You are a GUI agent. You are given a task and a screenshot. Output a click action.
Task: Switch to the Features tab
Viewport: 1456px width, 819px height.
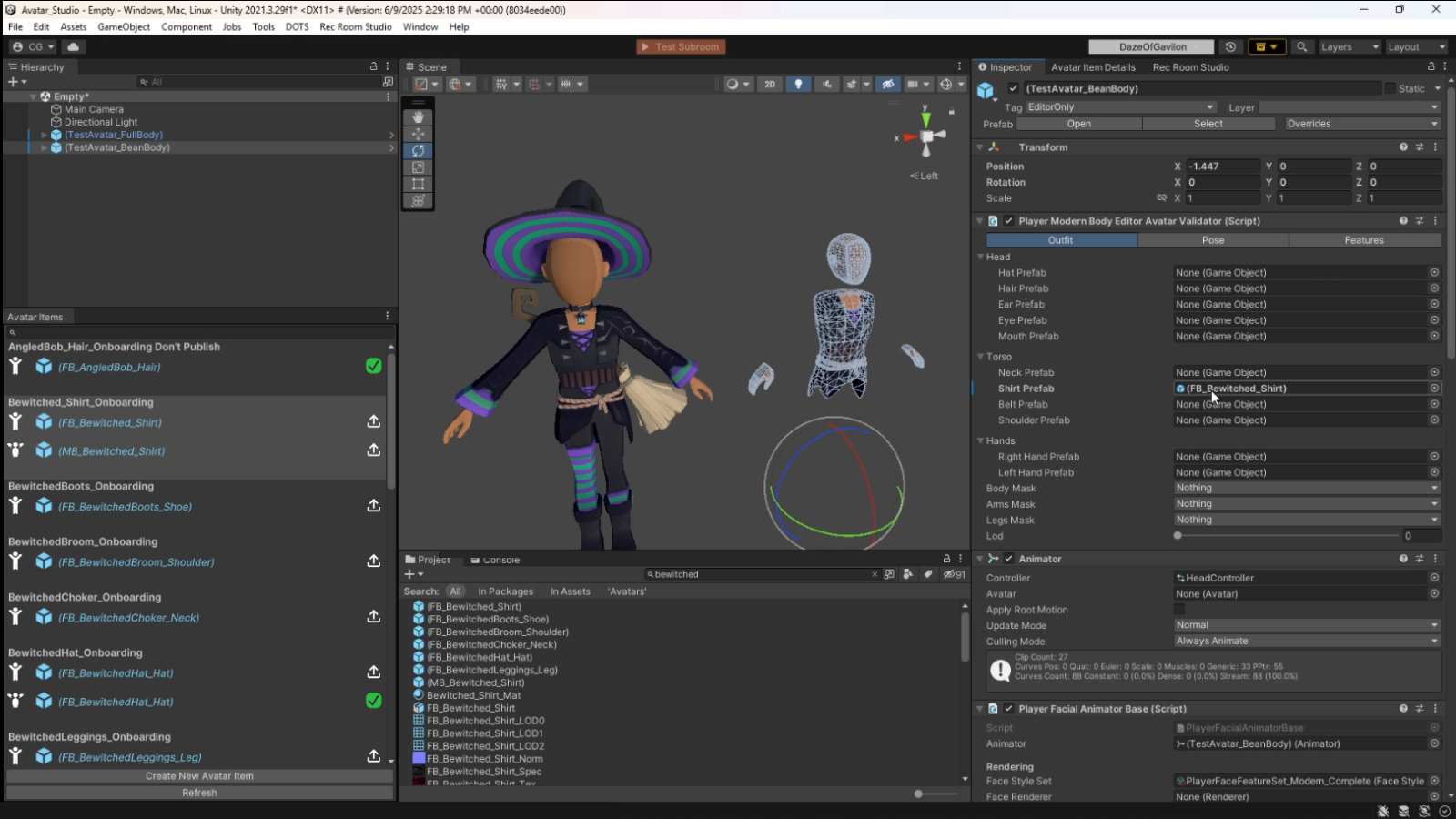coord(1364,240)
